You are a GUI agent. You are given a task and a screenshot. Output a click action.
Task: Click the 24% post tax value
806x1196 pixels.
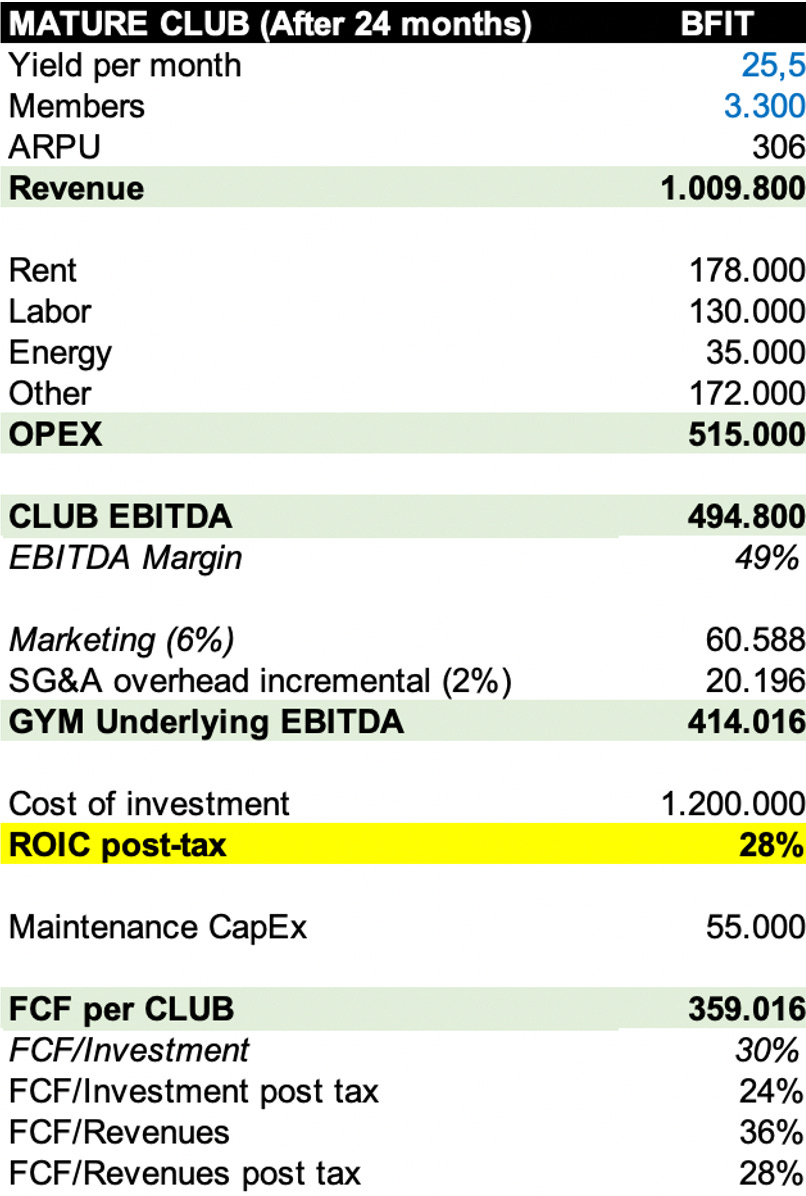point(771,1092)
